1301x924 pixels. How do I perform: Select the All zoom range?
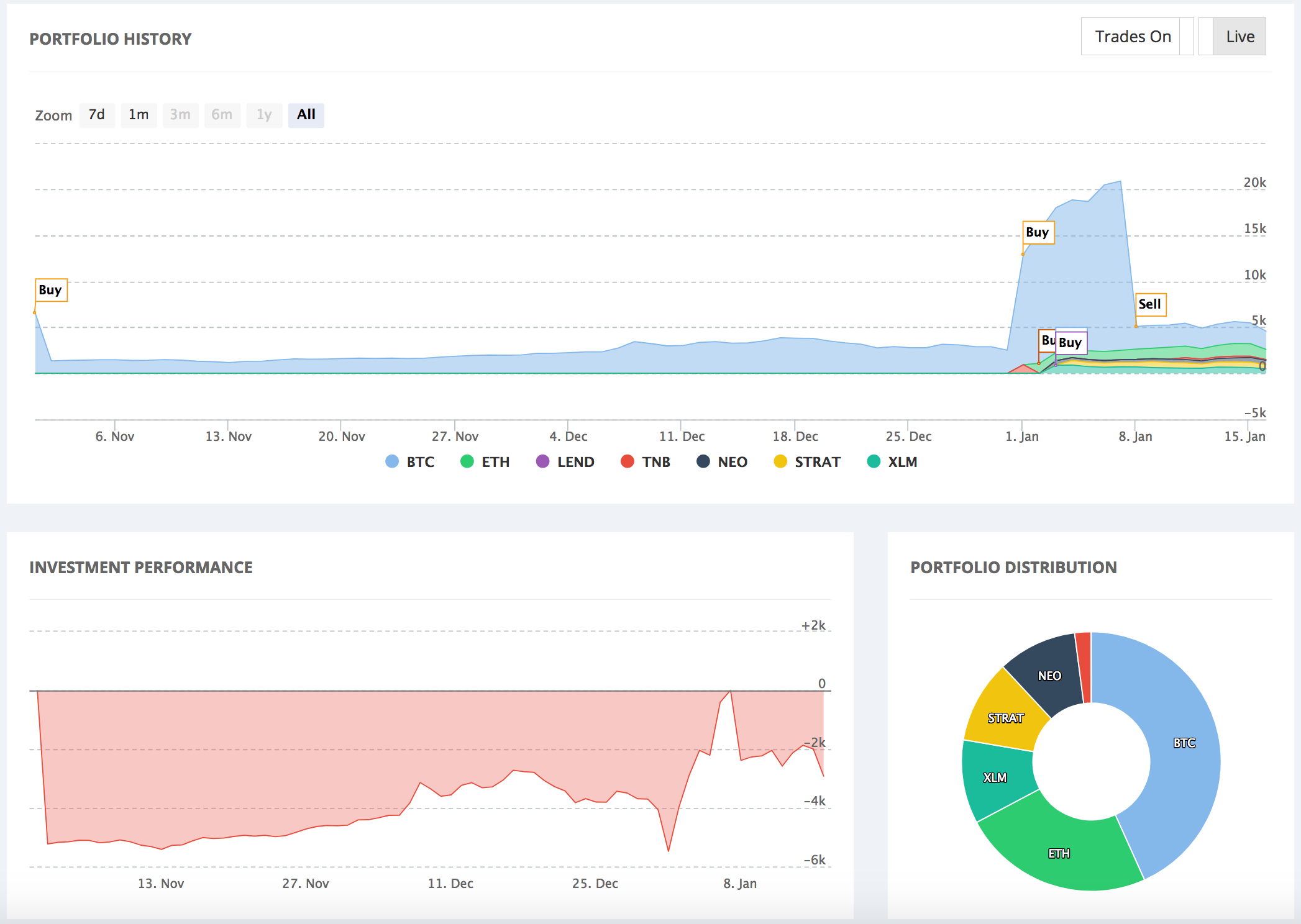[306, 115]
